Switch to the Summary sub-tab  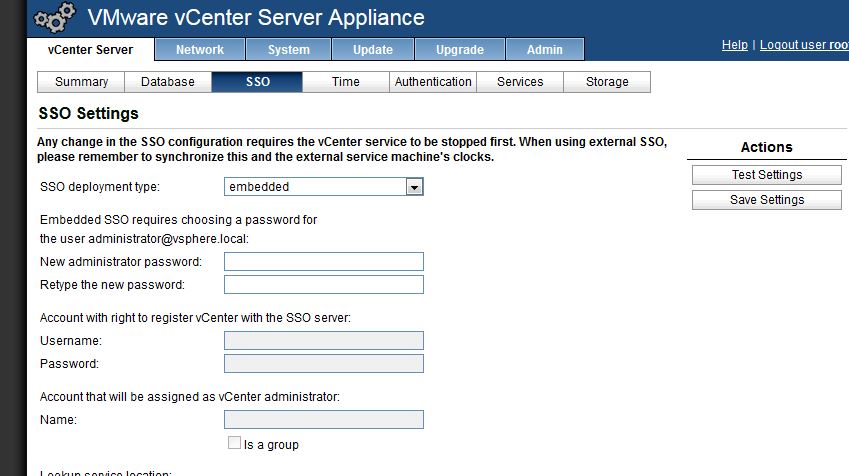click(81, 82)
